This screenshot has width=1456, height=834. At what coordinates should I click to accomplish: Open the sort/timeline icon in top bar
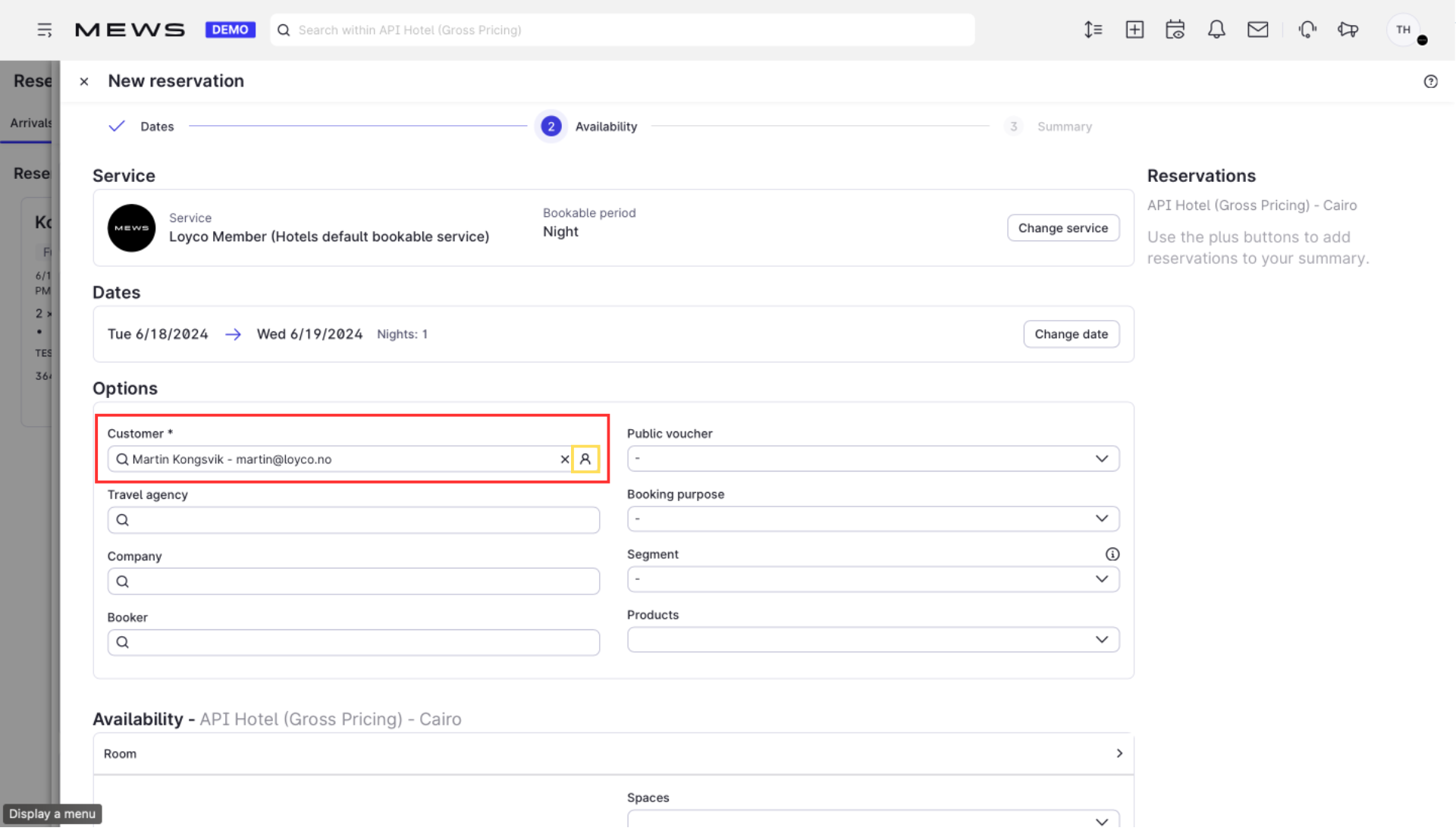pyautogui.click(x=1093, y=30)
